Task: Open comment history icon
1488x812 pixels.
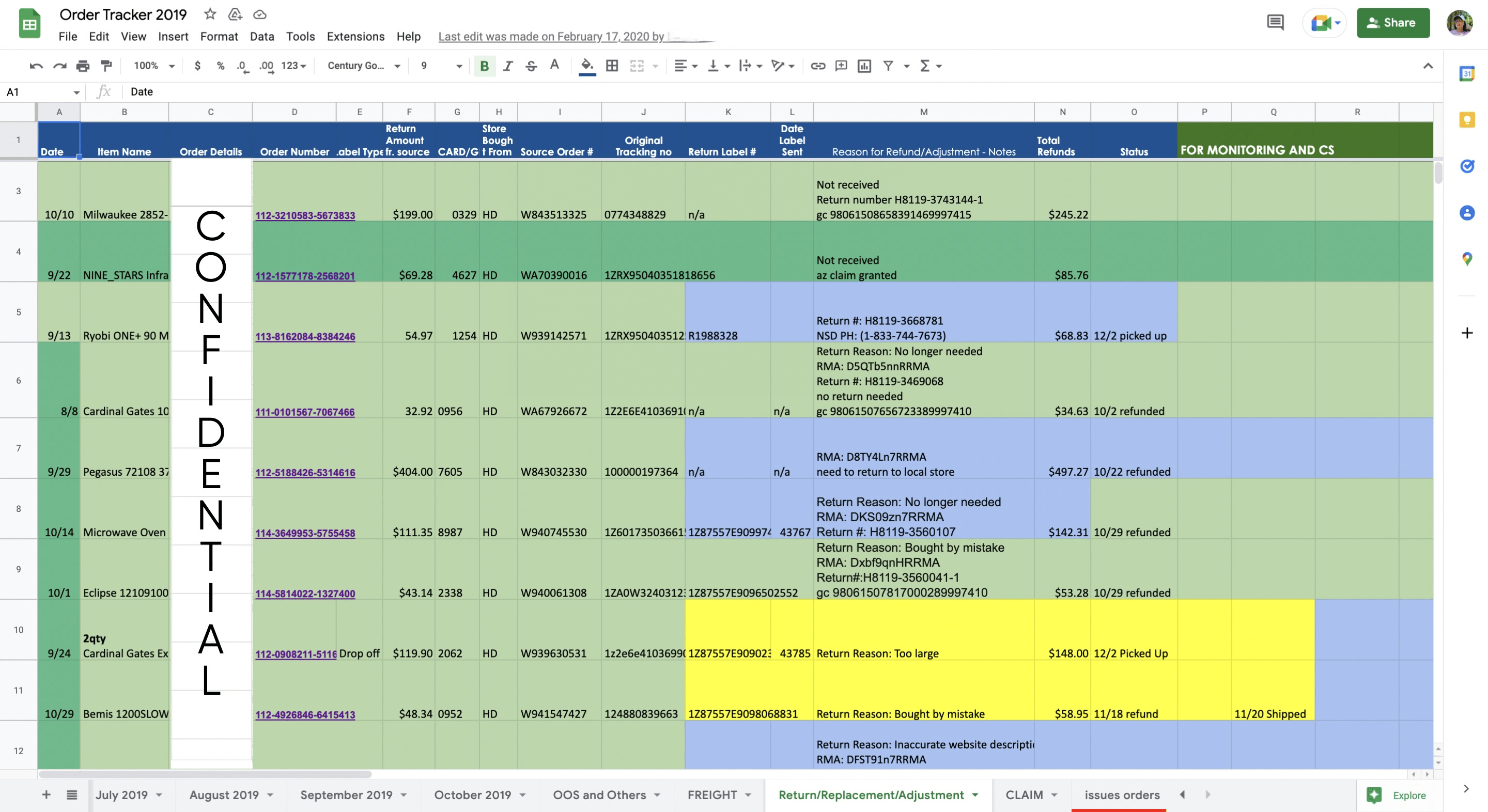Action: click(1275, 23)
